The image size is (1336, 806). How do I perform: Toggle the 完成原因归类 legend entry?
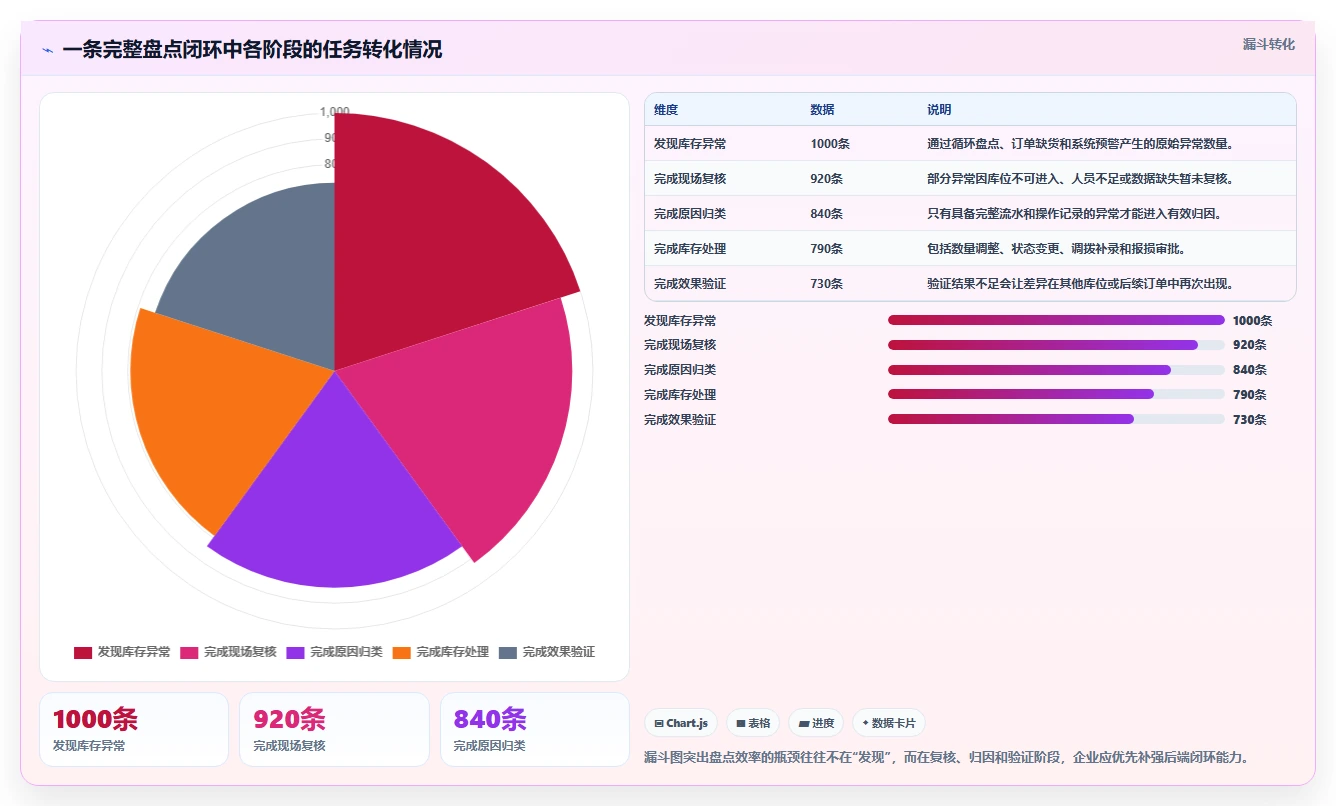334,652
